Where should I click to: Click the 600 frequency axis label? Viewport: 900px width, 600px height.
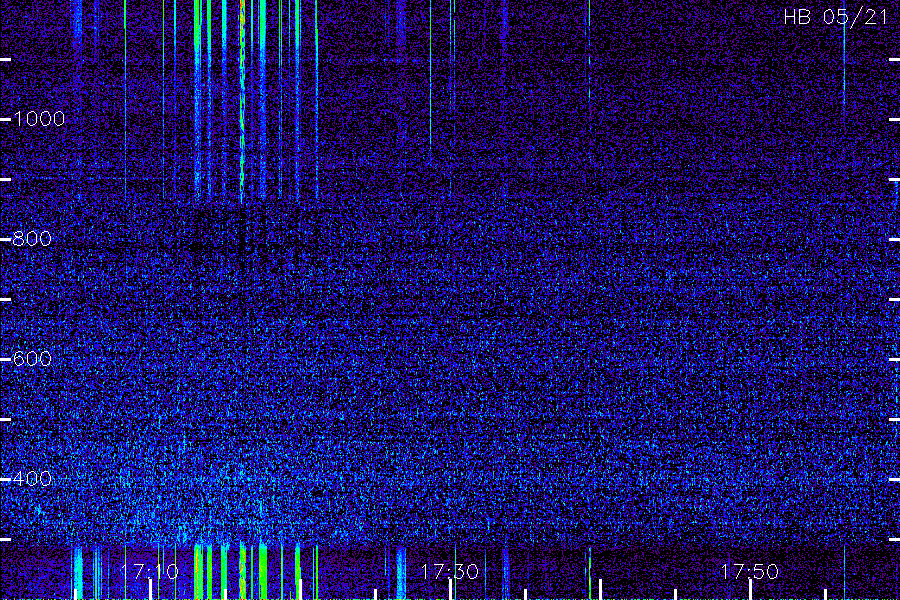pos(32,359)
